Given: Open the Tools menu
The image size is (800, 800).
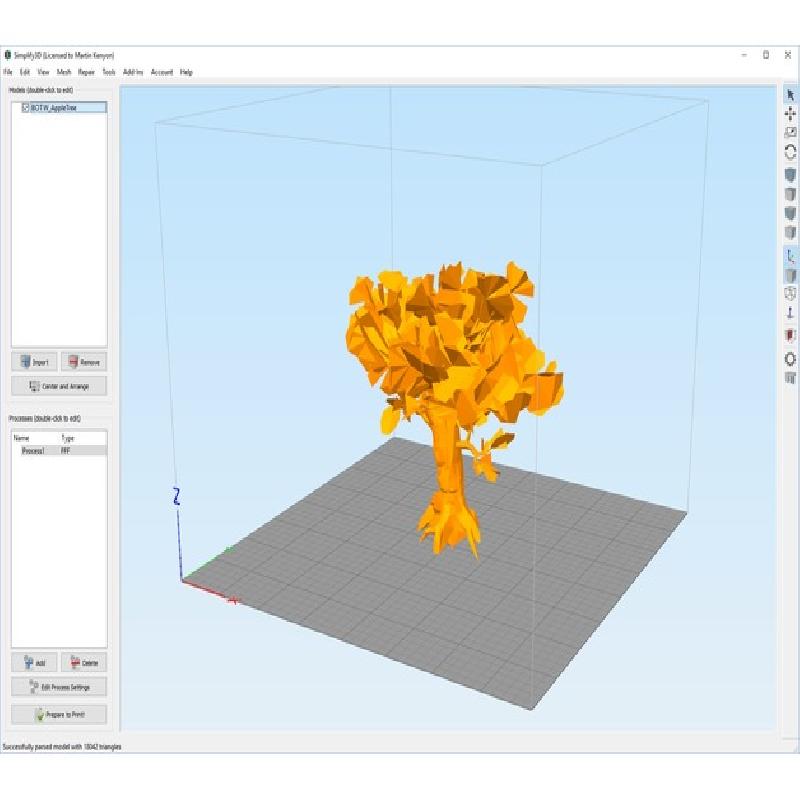Looking at the screenshot, I should click(109, 72).
